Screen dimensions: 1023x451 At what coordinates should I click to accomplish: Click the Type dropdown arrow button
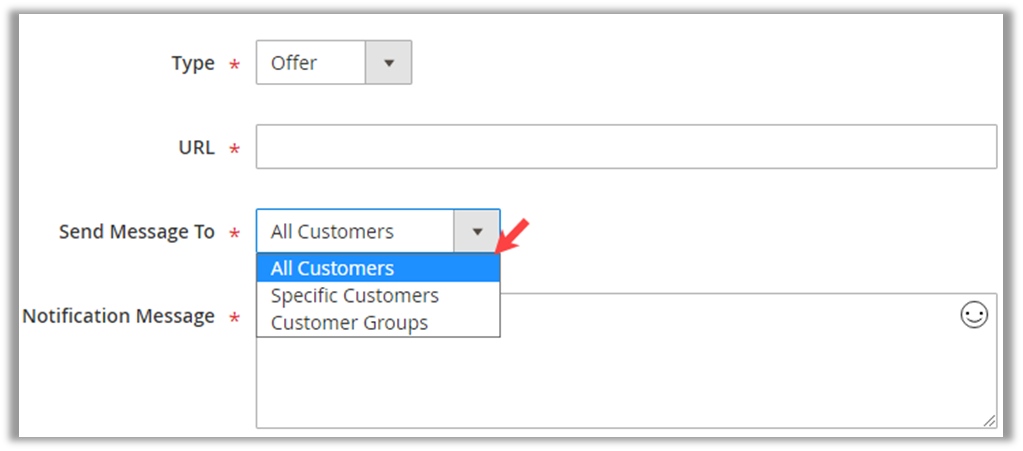(x=389, y=63)
